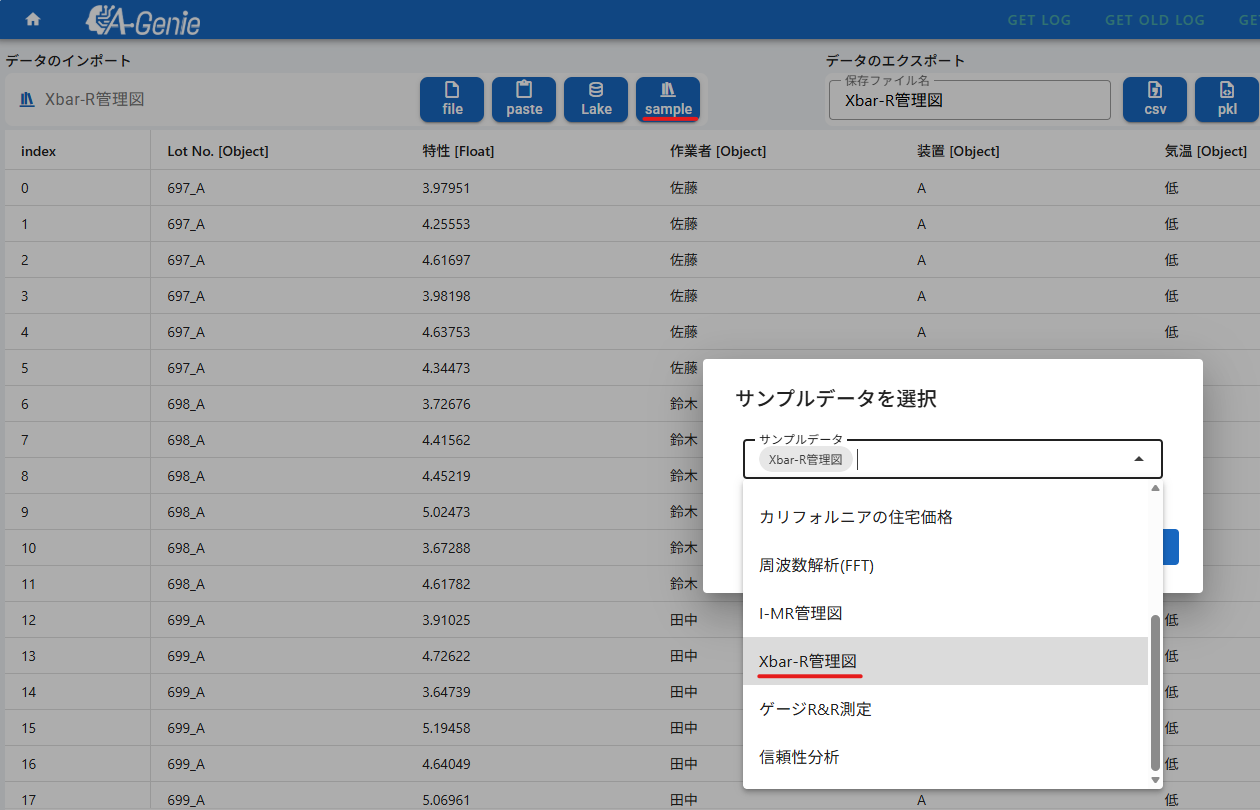Click GET OLD LOG in header
Screen dimensions: 1260x810
pos(1155,20)
